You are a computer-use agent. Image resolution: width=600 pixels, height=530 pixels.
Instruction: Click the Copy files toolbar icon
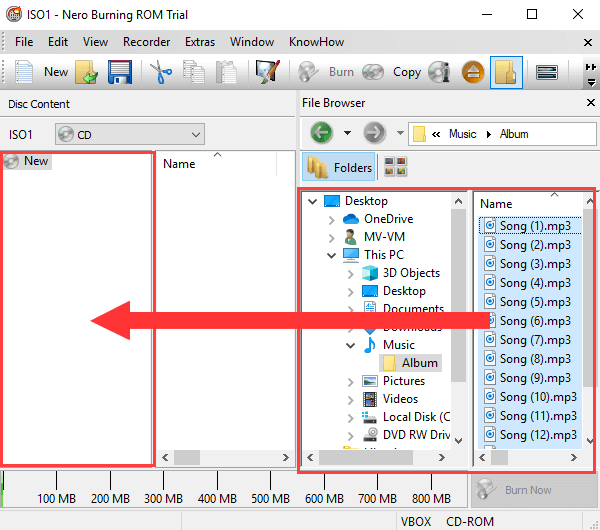(194, 72)
